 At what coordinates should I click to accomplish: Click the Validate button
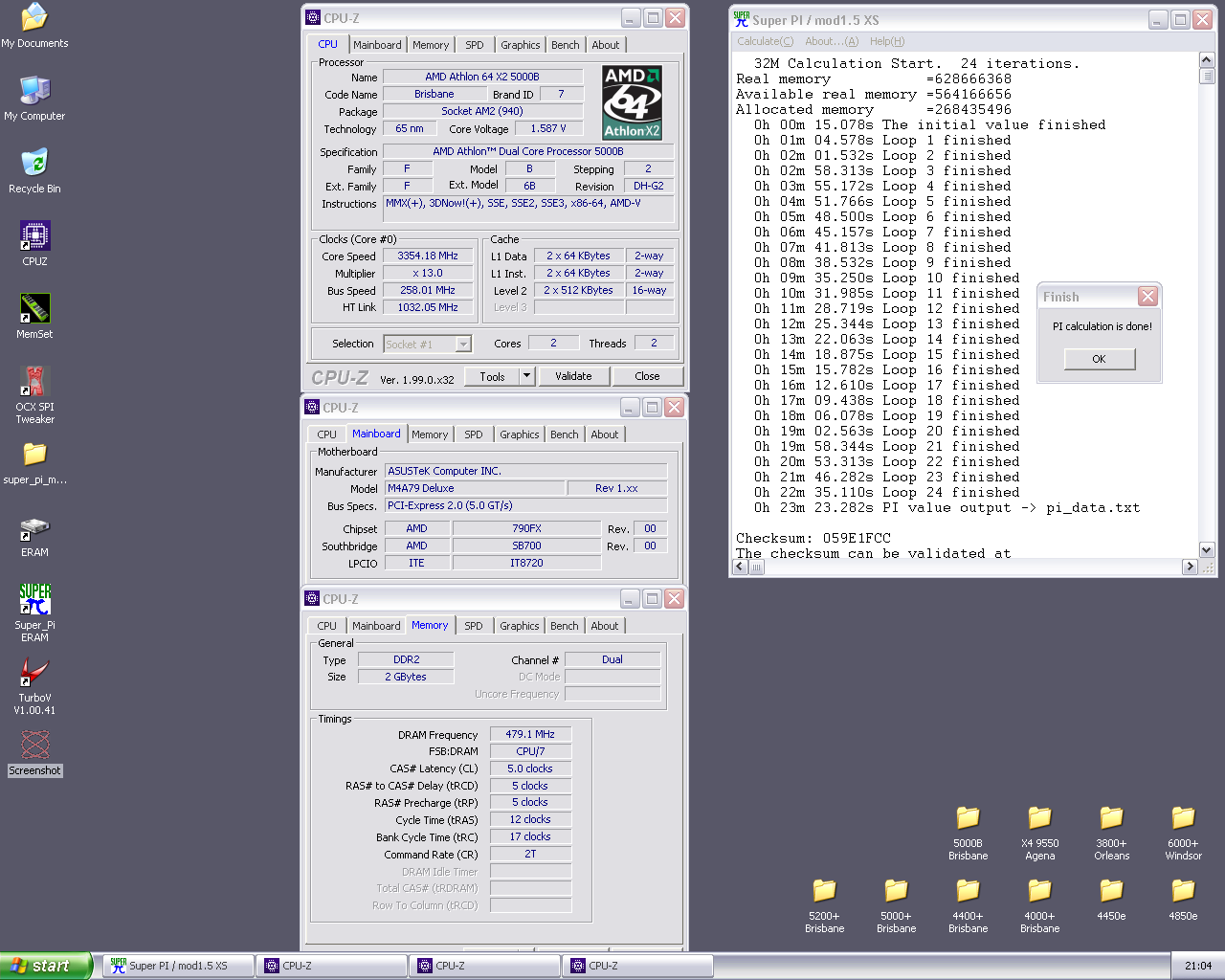point(573,376)
